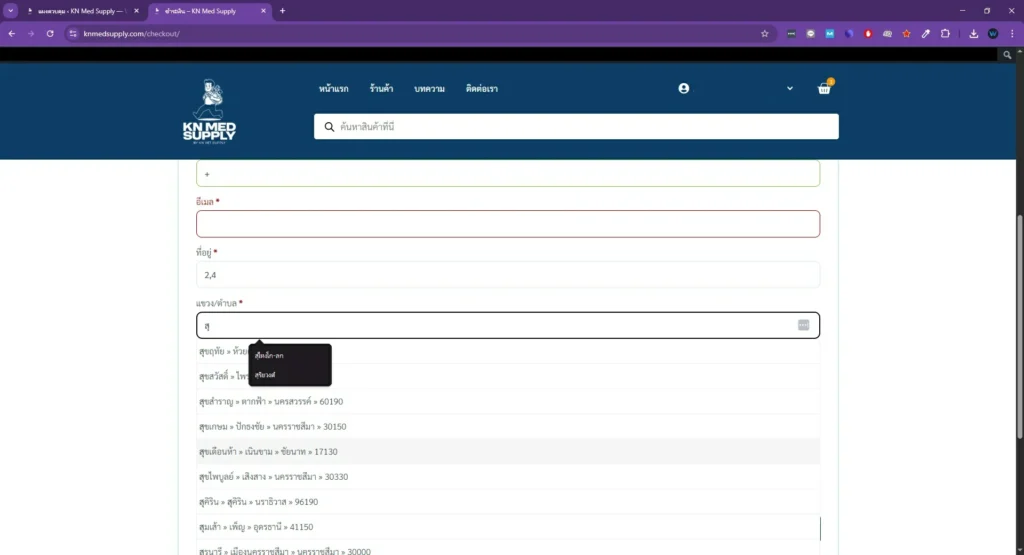The image size is (1024, 555).
Task: Close the active checkout tab
Action: click(263, 11)
